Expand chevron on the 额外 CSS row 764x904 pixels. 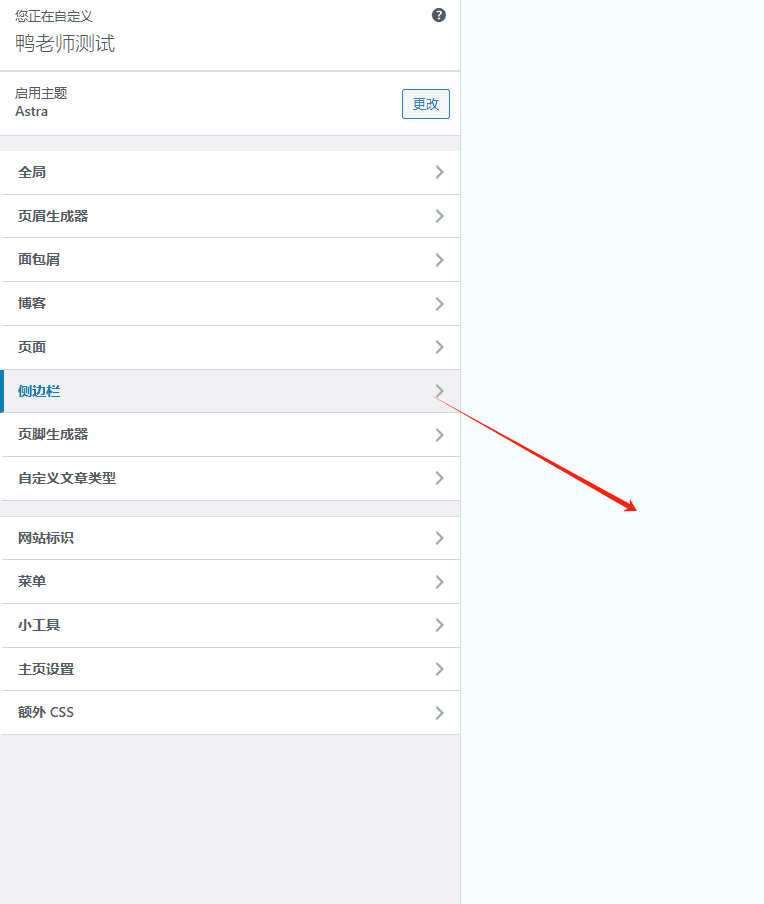tap(439, 713)
